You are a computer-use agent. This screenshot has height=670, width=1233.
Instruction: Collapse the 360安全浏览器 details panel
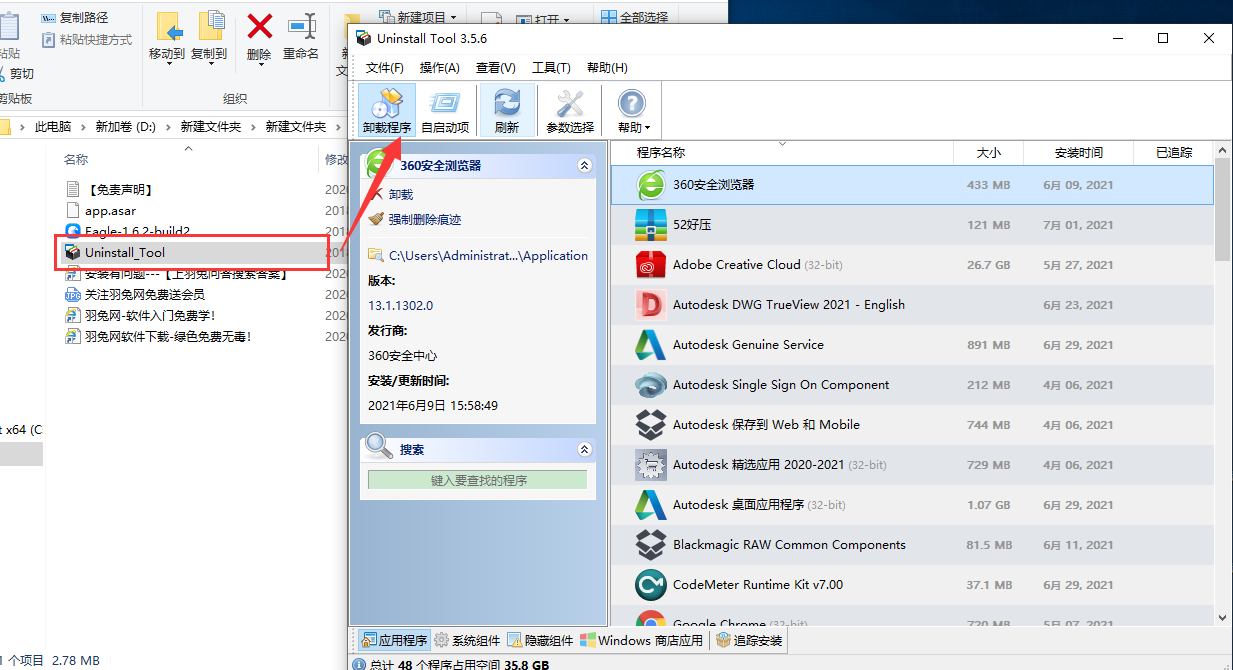(x=585, y=165)
